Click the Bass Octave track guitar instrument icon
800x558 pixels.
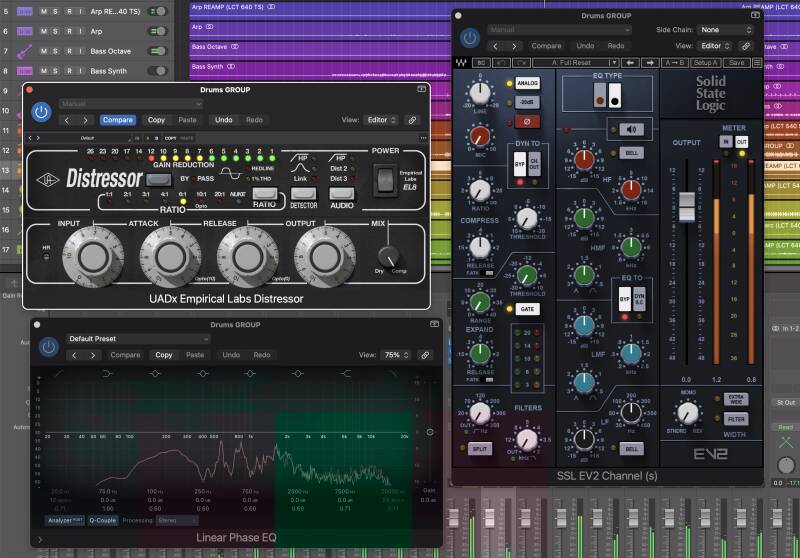pyautogui.click(x=24, y=51)
